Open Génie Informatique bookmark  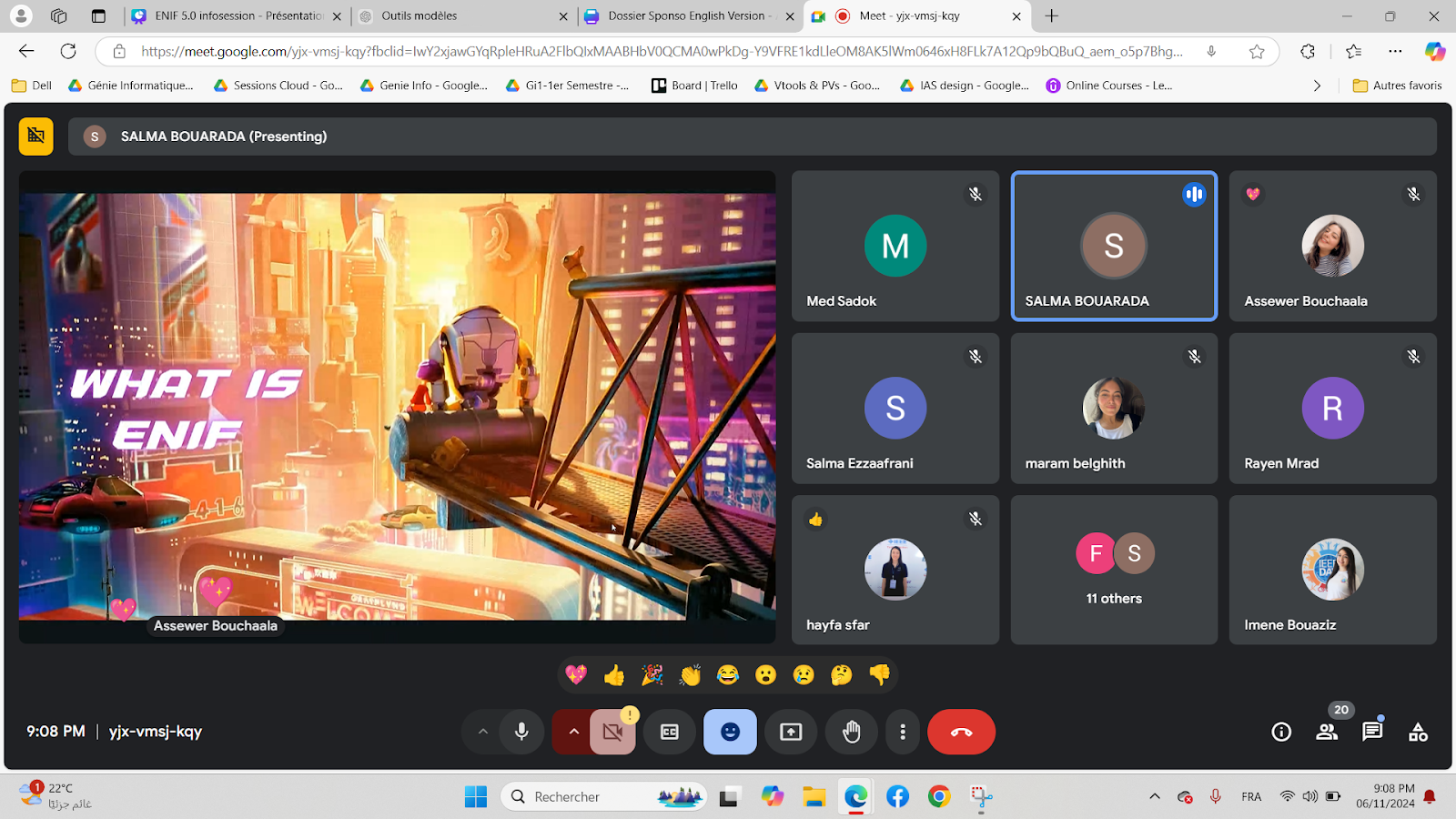(x=131, y=86)
